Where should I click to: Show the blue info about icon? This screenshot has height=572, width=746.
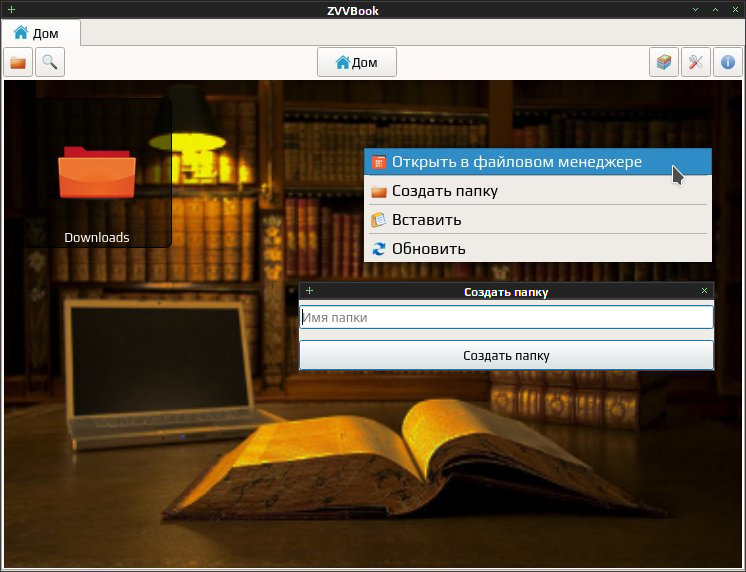[x=727, y=62]
